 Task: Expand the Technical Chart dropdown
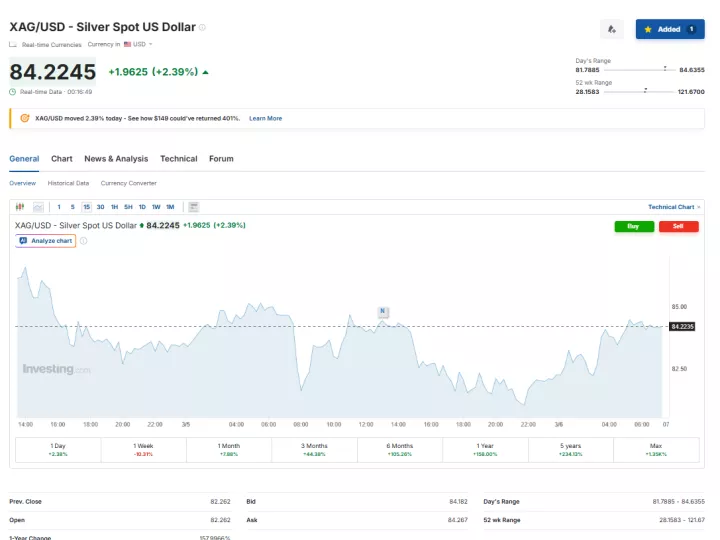pos(674,207)
